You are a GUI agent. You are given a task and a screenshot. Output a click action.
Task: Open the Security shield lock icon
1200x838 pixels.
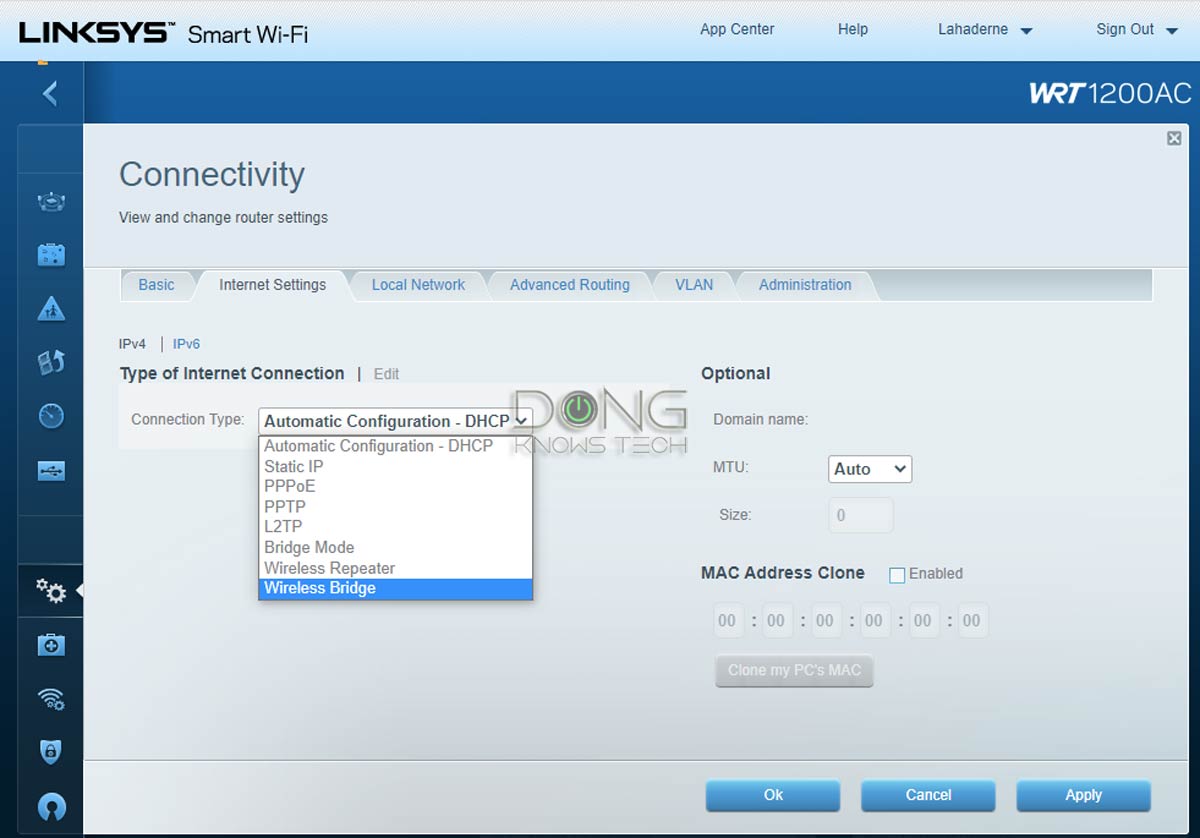pyautogui.click(x=51, y=752)
